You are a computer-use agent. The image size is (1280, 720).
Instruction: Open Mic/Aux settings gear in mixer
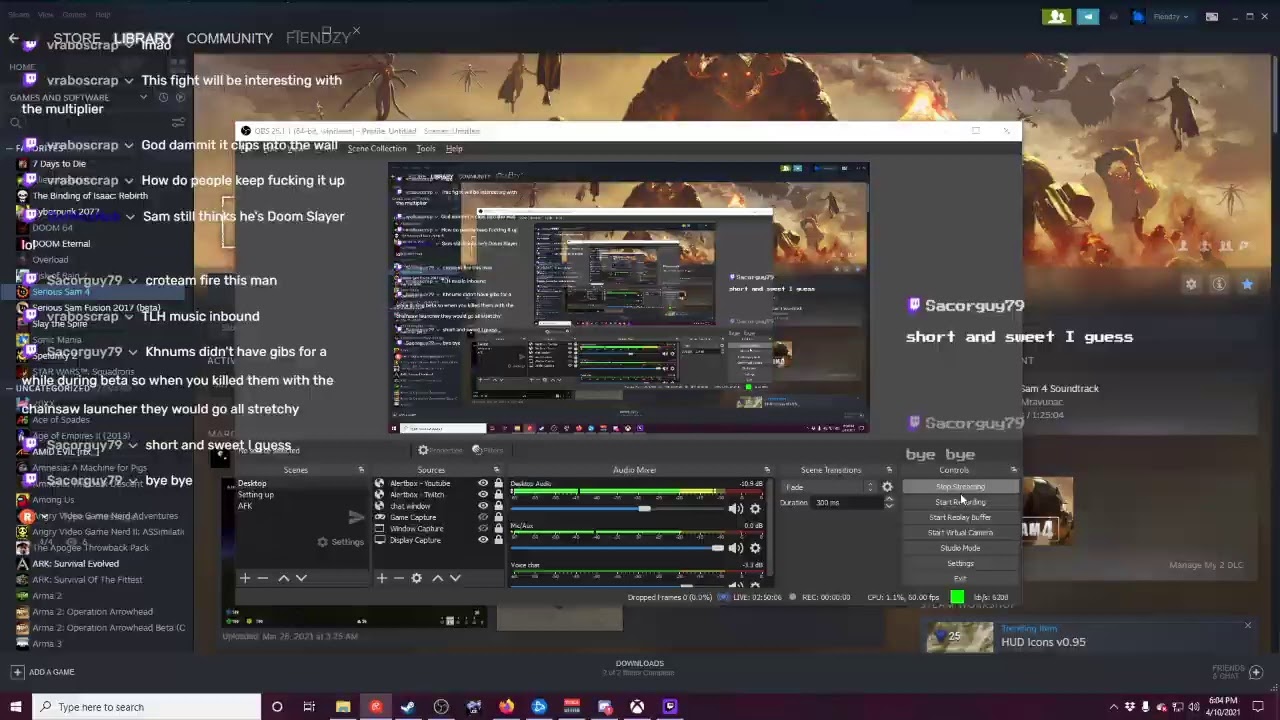755,548
